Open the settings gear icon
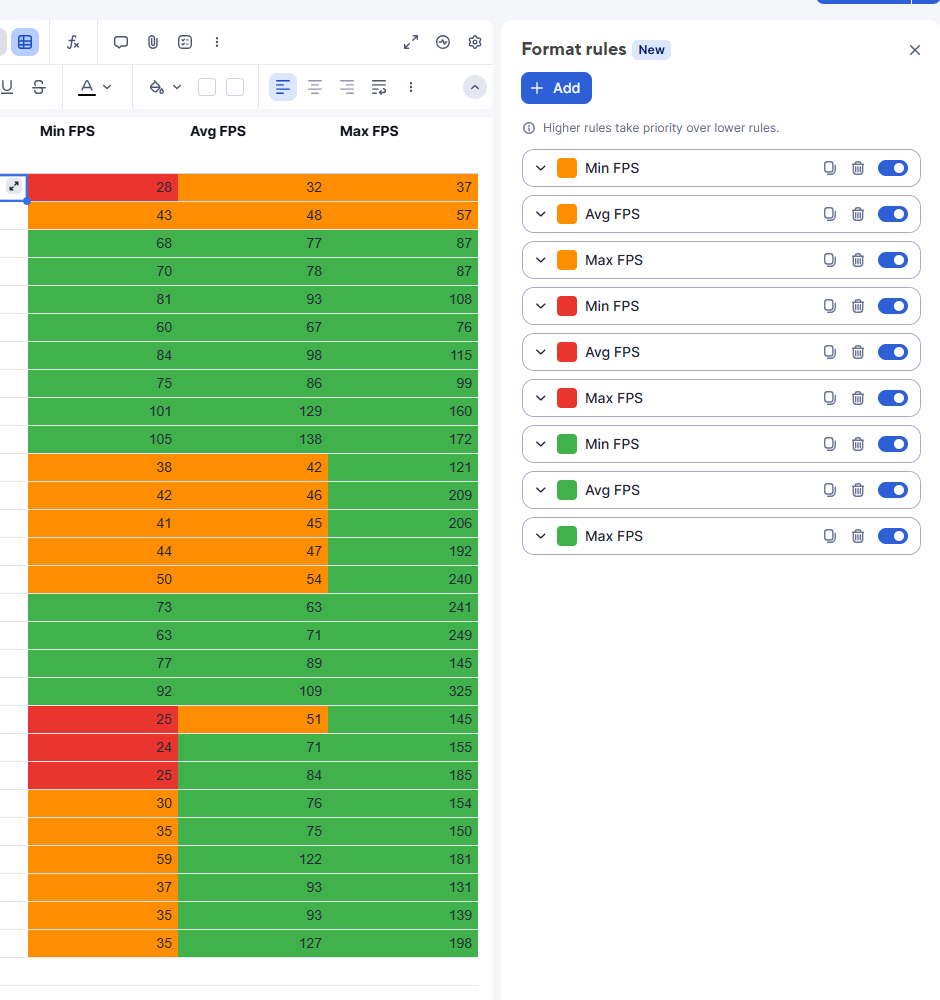940x1000 pixels. point(474,42)
